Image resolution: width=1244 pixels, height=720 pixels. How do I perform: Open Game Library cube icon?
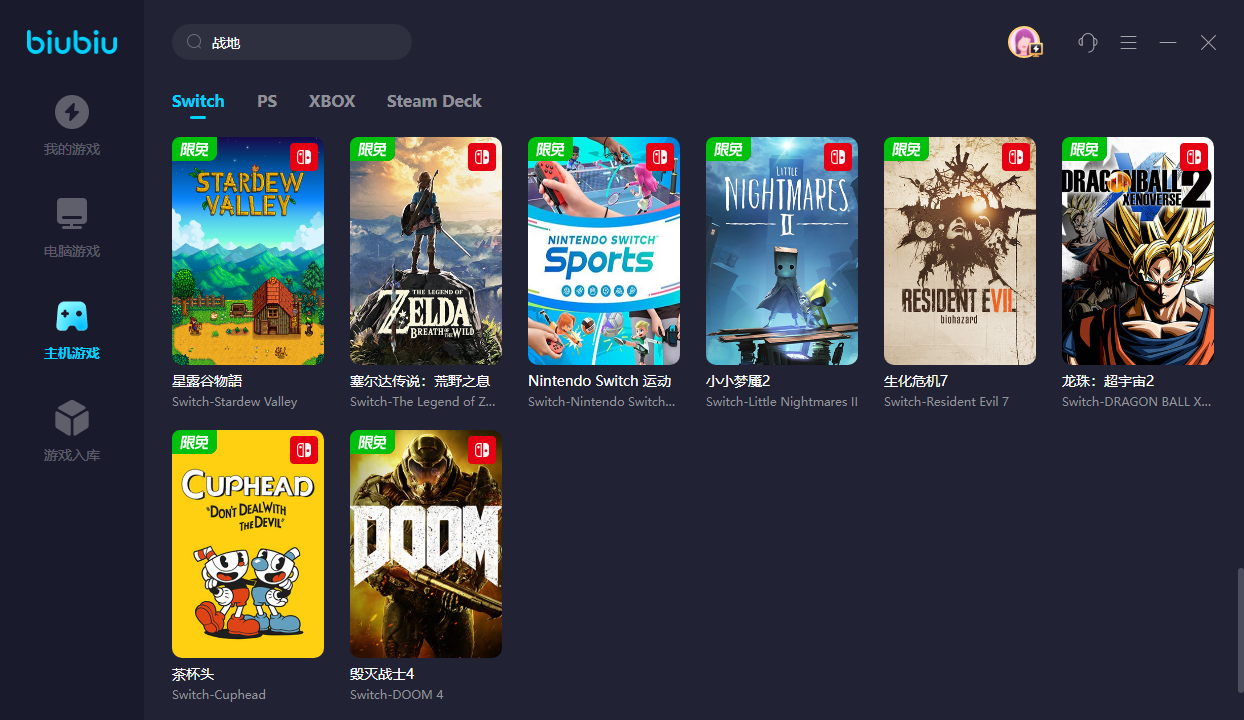(72, 418)
